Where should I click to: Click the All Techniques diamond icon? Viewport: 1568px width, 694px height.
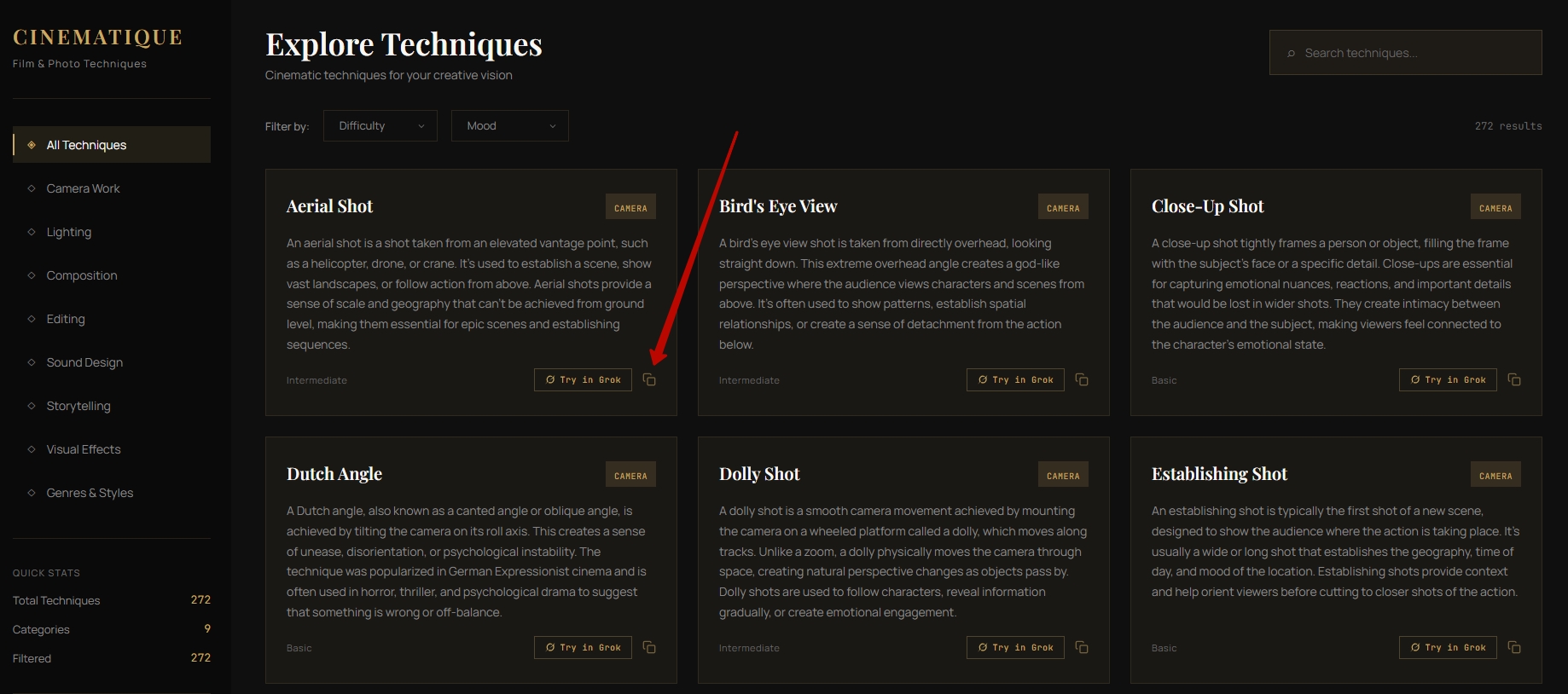coord(32,145)
